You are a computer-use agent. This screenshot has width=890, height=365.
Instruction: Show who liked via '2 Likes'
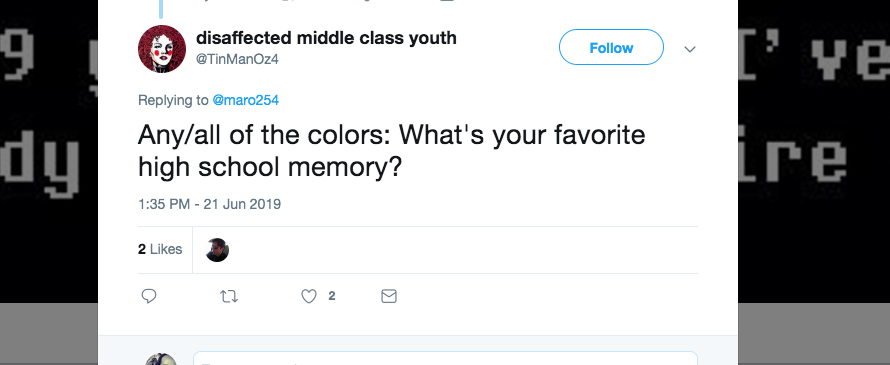(x=160, y=249)
